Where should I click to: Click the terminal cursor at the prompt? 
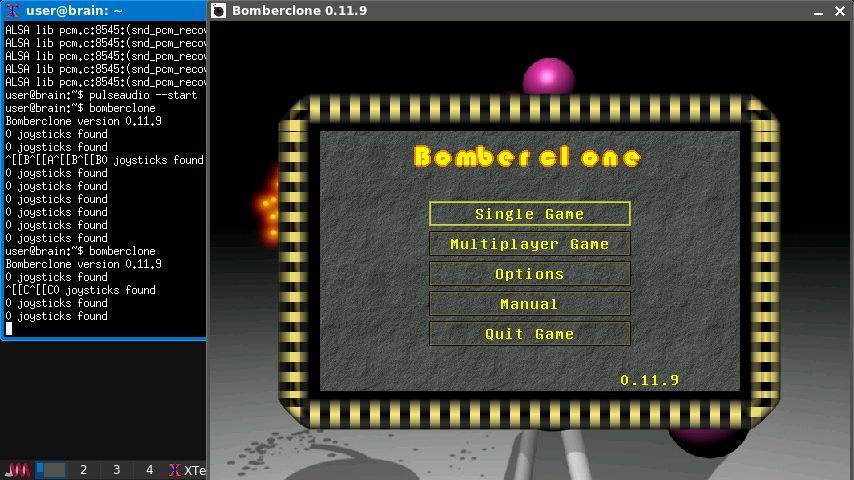tap(9, 329)
